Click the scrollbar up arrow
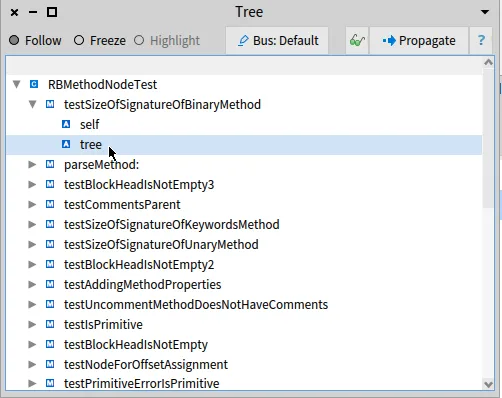 coord(488,62)
